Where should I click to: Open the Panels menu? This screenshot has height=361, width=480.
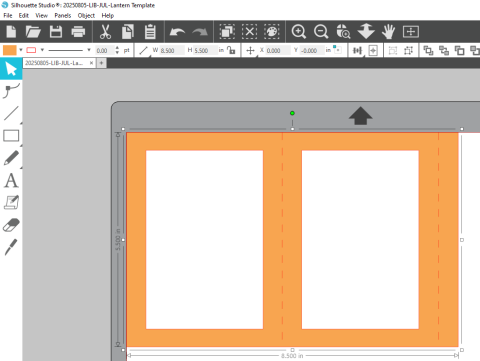point(63,15)
